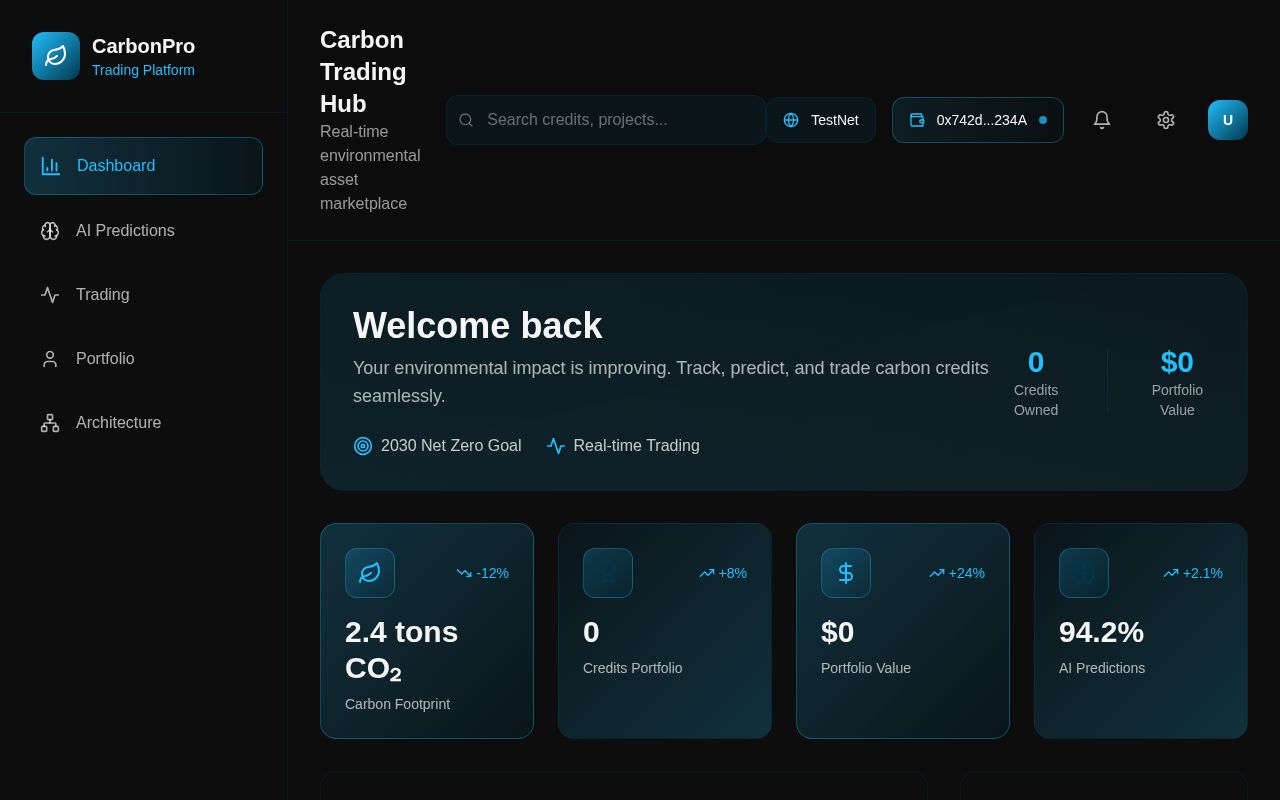Click the Credits Owned stat
The width and height of the screenshot is (1280, 800).
[x=1036, y=382]
